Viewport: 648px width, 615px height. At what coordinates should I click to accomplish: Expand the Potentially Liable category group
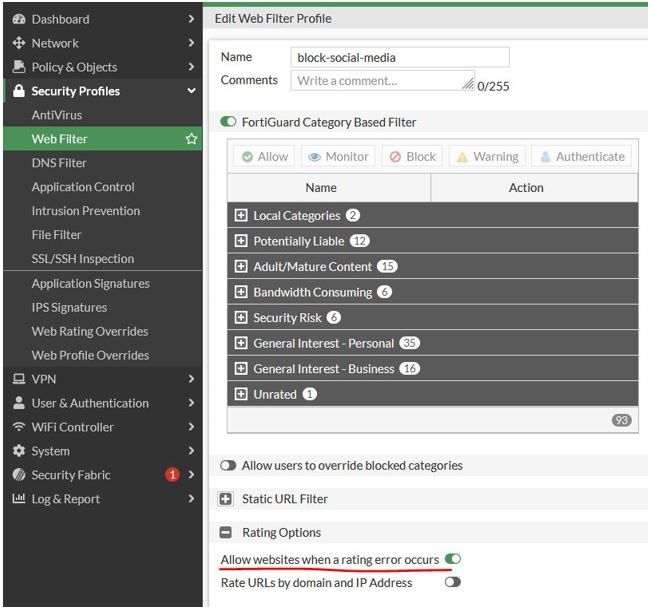240,241
